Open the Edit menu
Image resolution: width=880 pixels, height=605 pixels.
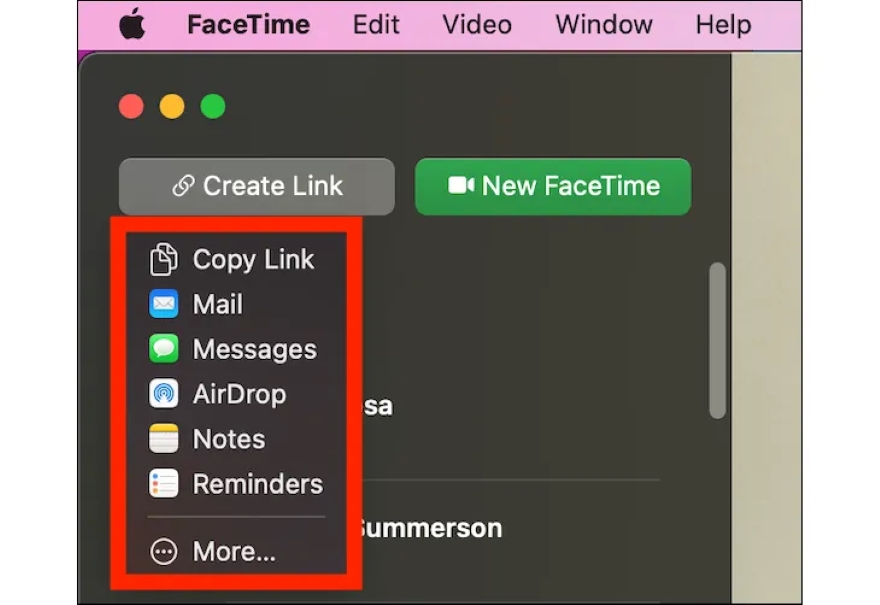(x=376, y=24)
